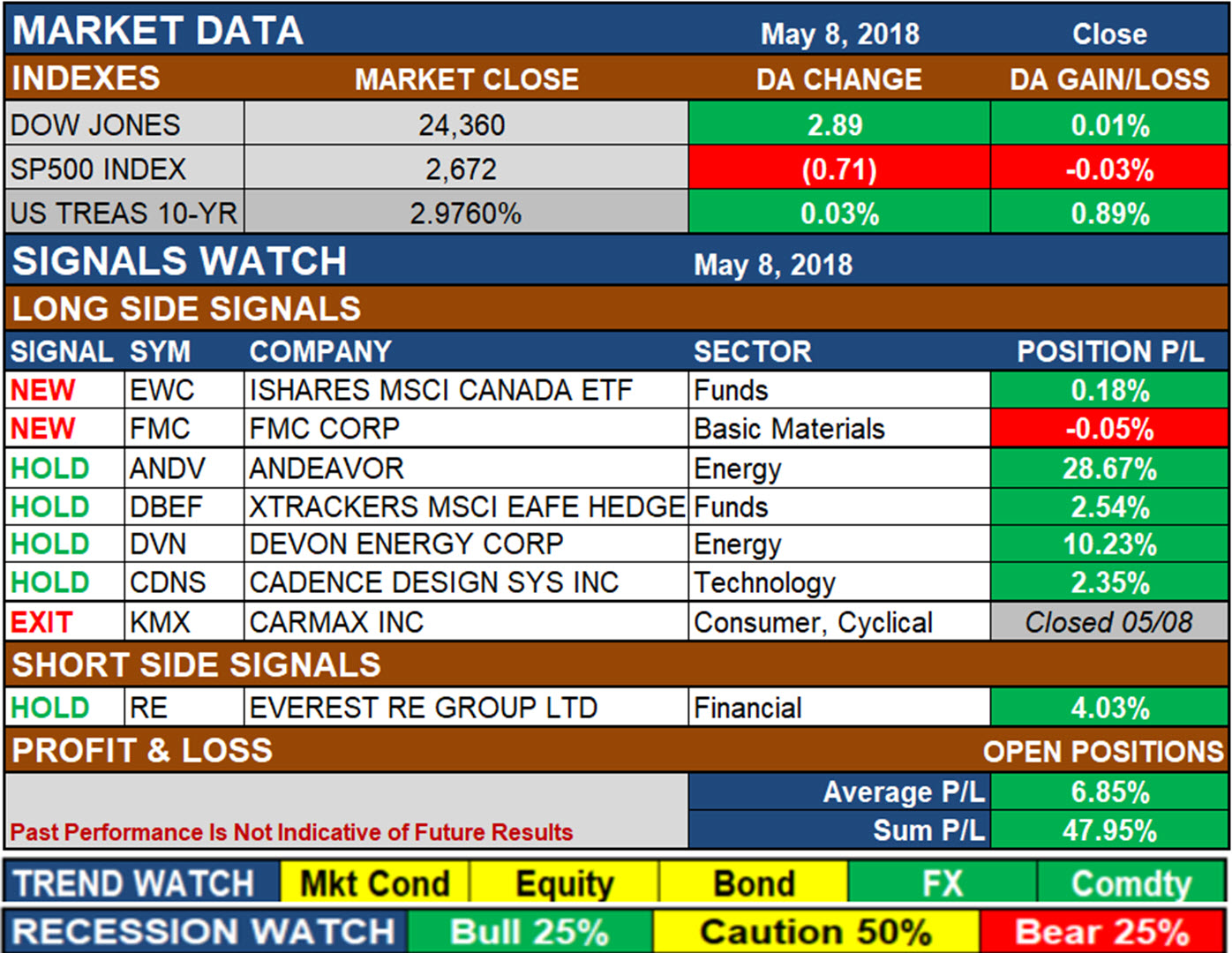Click the past performance disclaimer text
The height and width of the screenshot is (953, 1232).
click(291, 832)
